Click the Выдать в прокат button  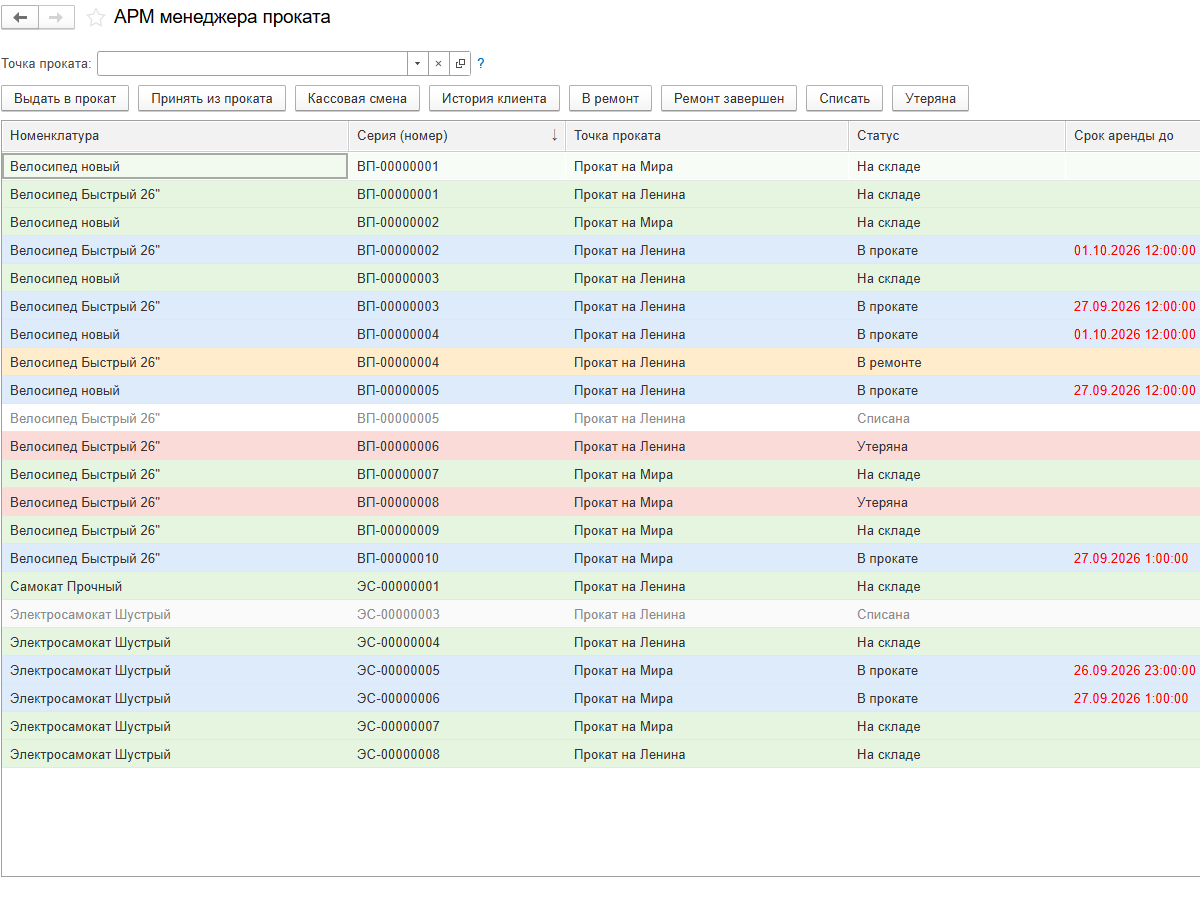pos(66,98)
